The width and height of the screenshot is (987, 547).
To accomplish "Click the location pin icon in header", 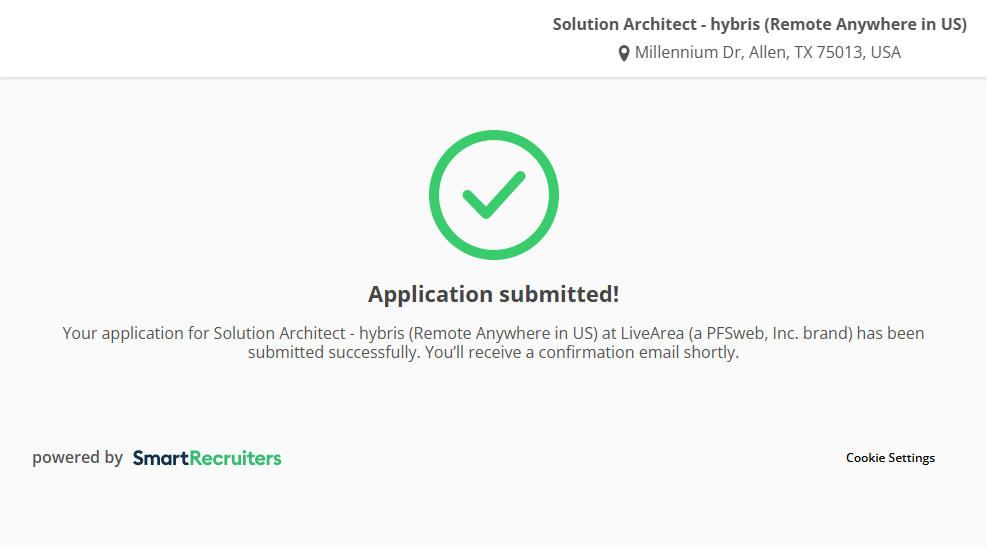I will 624,53.
